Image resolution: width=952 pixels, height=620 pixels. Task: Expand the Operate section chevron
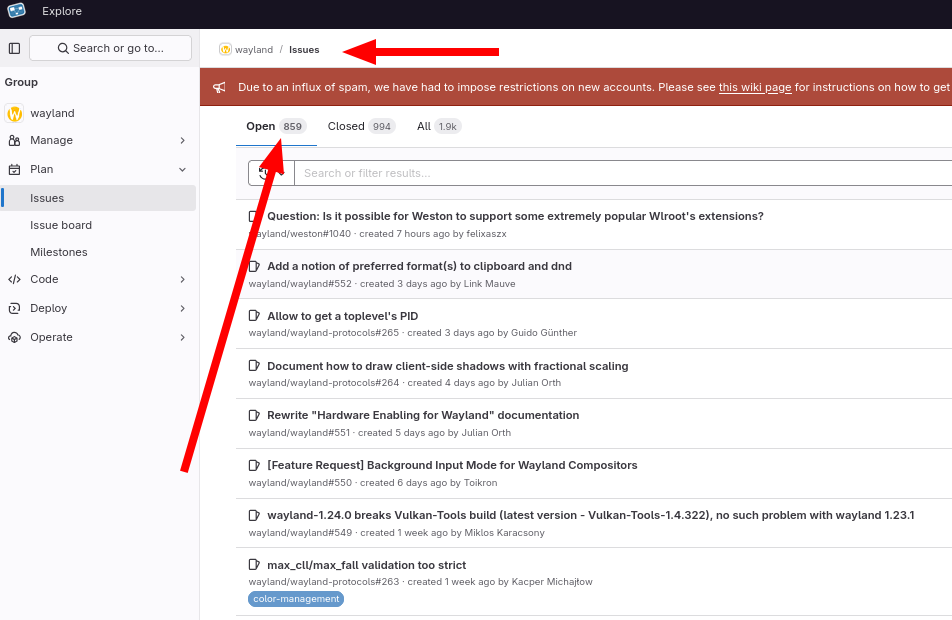182,338
